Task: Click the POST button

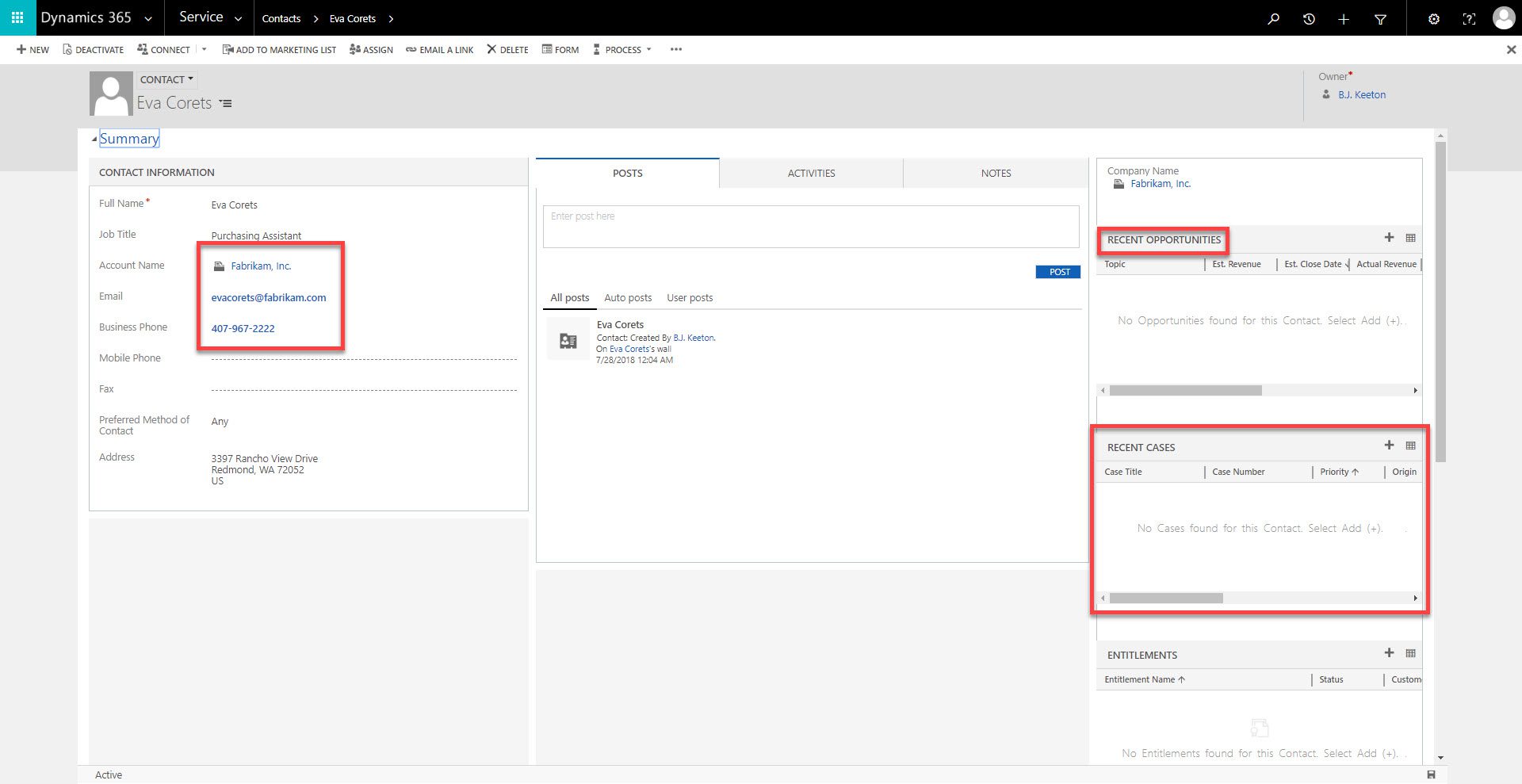Action: (1057, 271)
